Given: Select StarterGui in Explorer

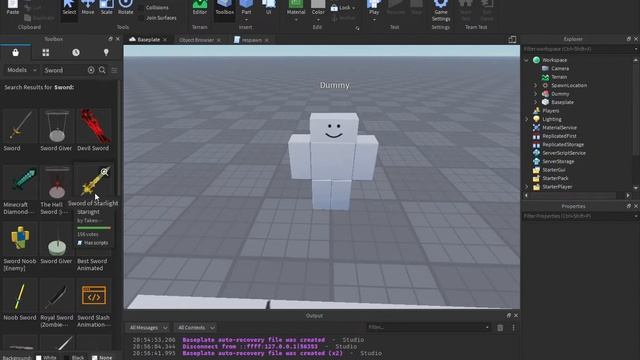Looking at the screenshot, I should pos(553,170).
